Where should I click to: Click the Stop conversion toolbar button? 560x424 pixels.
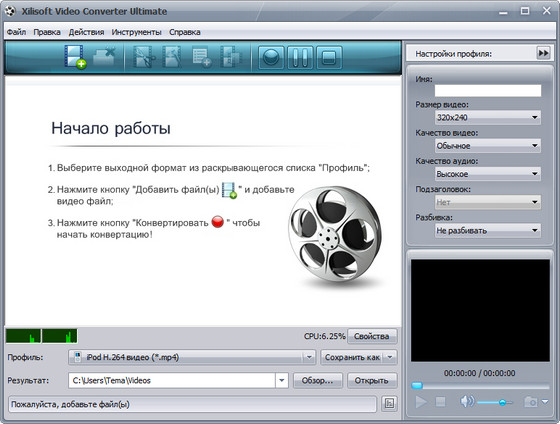click(329, 57)
